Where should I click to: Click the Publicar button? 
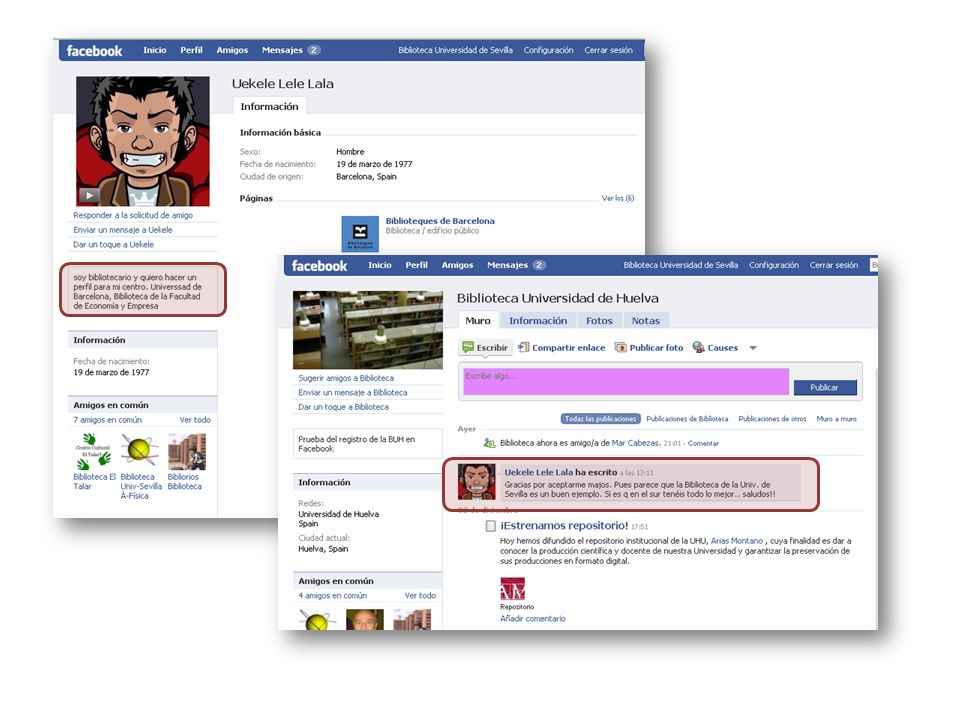pyautogui.click(x=825, y=388)
